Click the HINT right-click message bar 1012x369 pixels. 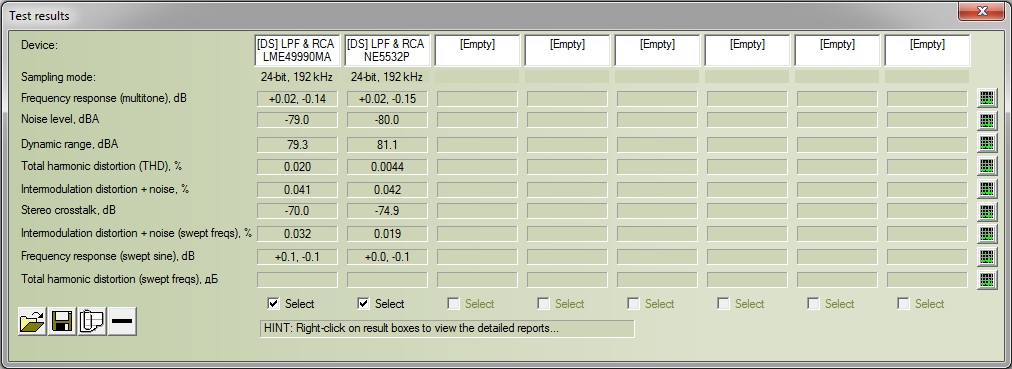pos(447,328)
